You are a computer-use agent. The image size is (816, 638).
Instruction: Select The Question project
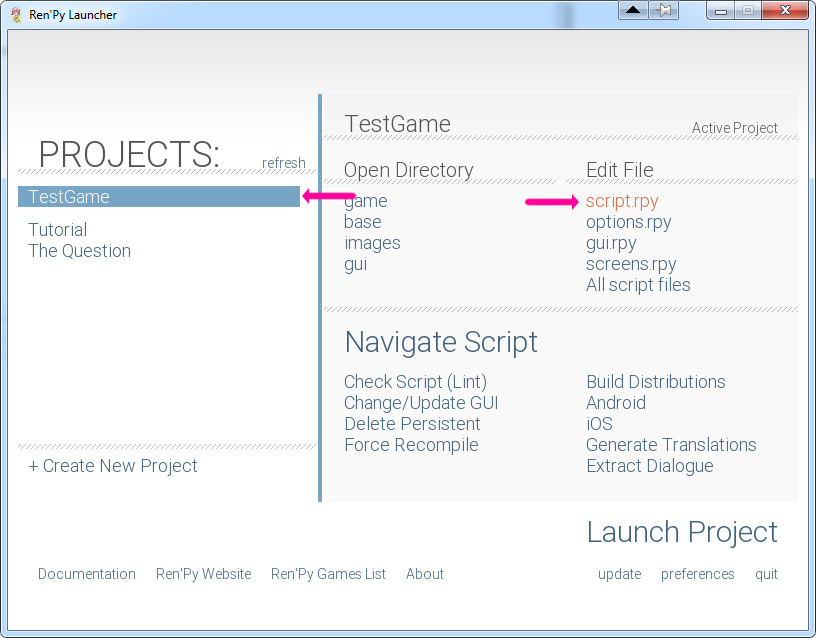tap(79, 251)
